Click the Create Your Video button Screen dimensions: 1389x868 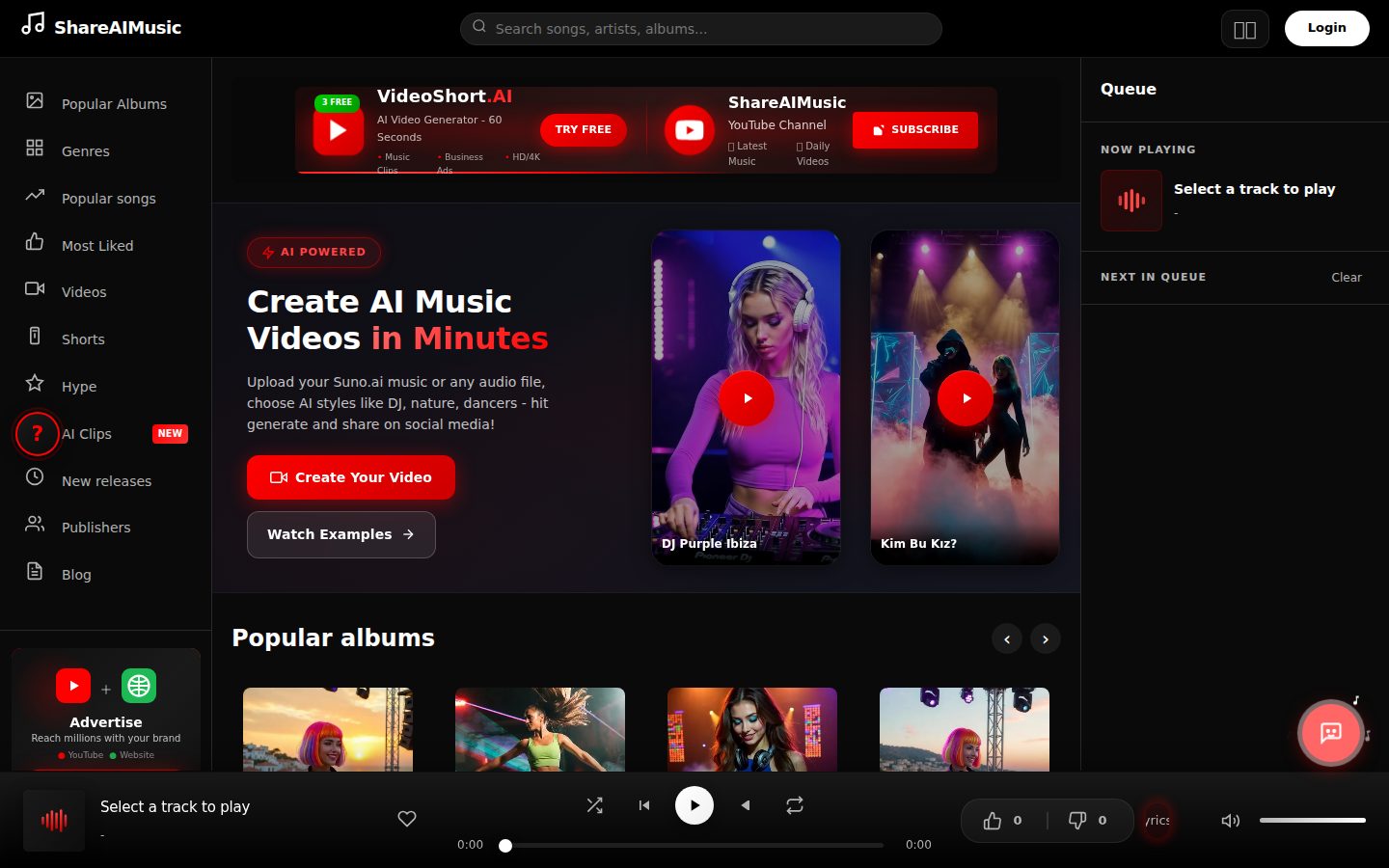pyautogui.click(x=351, y=477)
